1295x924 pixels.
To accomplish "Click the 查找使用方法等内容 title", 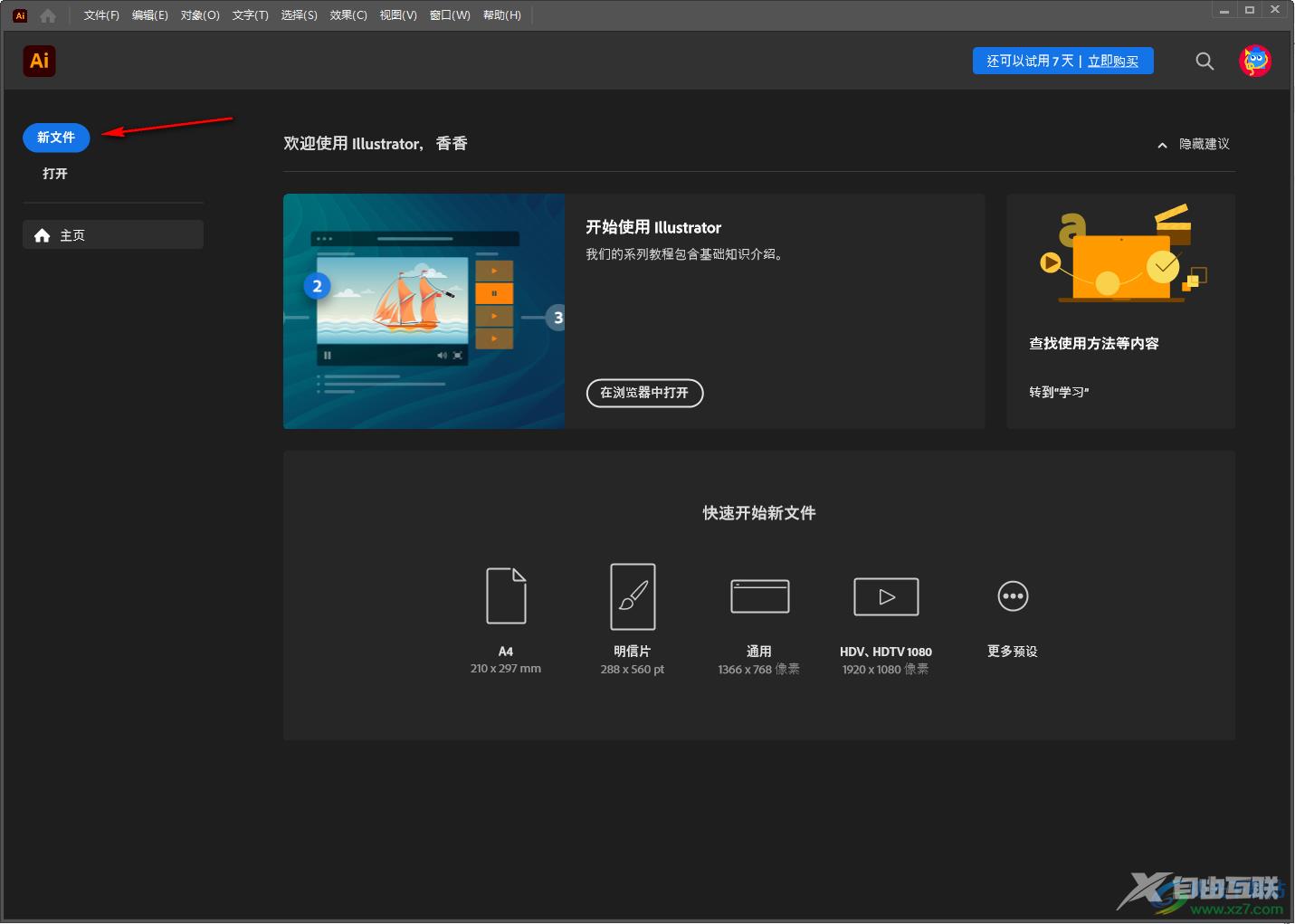I will [1094, 344].
